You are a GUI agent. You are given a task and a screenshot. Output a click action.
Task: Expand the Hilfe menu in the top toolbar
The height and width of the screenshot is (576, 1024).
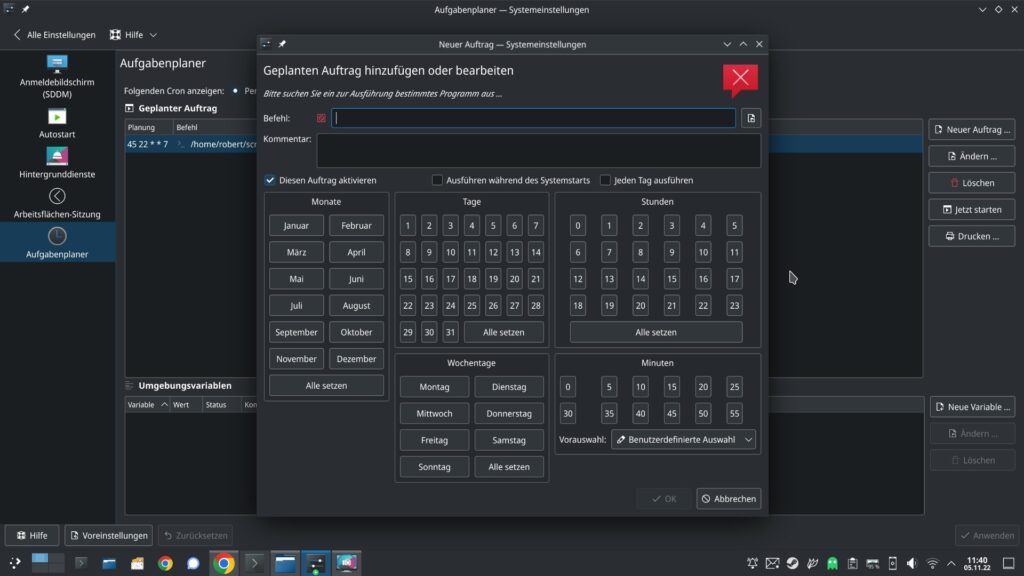point(133,35)
